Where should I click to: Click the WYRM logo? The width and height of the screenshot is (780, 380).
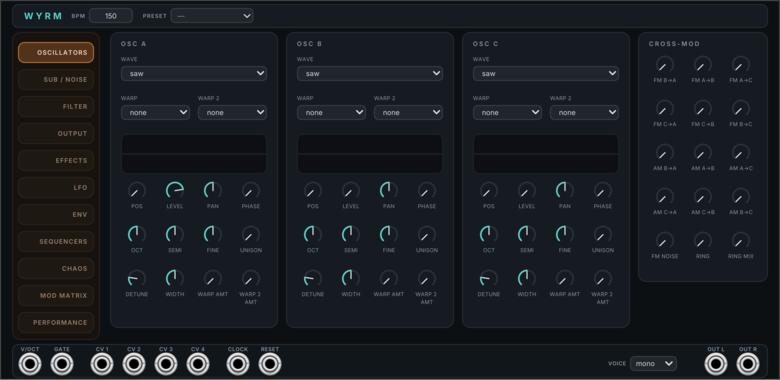click(x=43, y=16)
